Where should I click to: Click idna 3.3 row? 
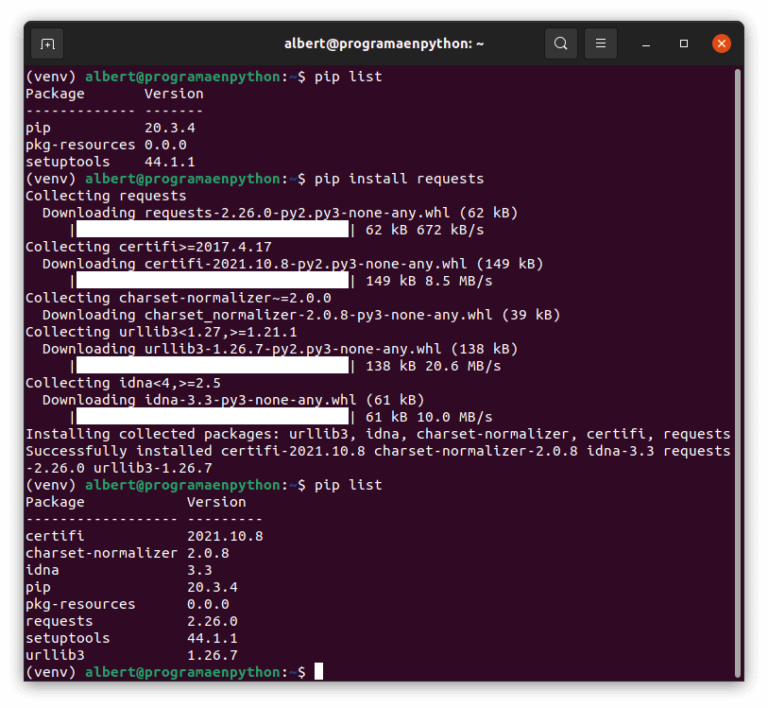point(119,570)
